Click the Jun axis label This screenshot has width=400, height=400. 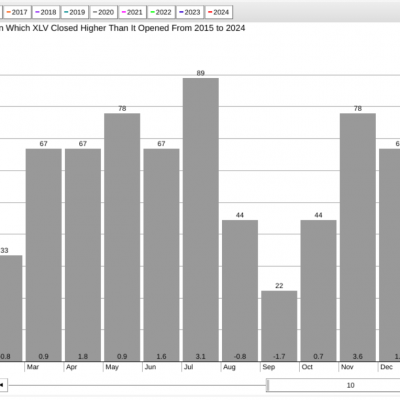pyautogui.click(x=150, y=367)
